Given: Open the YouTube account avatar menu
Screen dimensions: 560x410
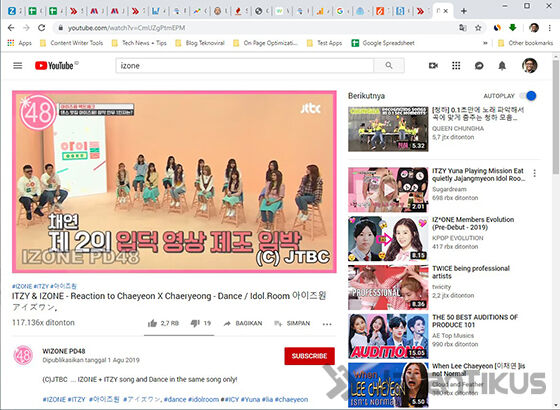Looking at the screenshot, I should [x=529, y=65].
